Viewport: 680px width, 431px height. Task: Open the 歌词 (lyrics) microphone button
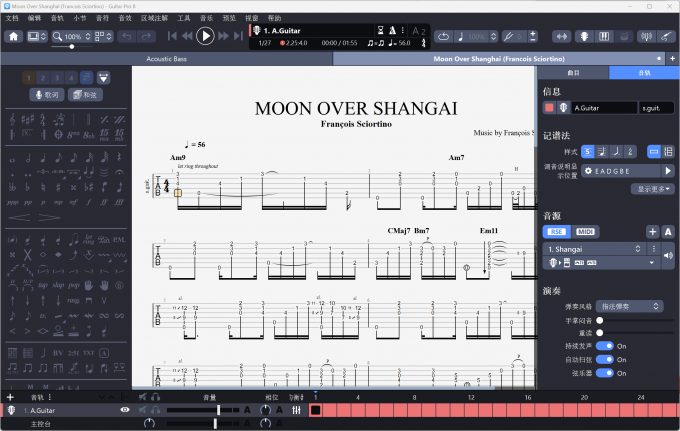coord(45,94)
